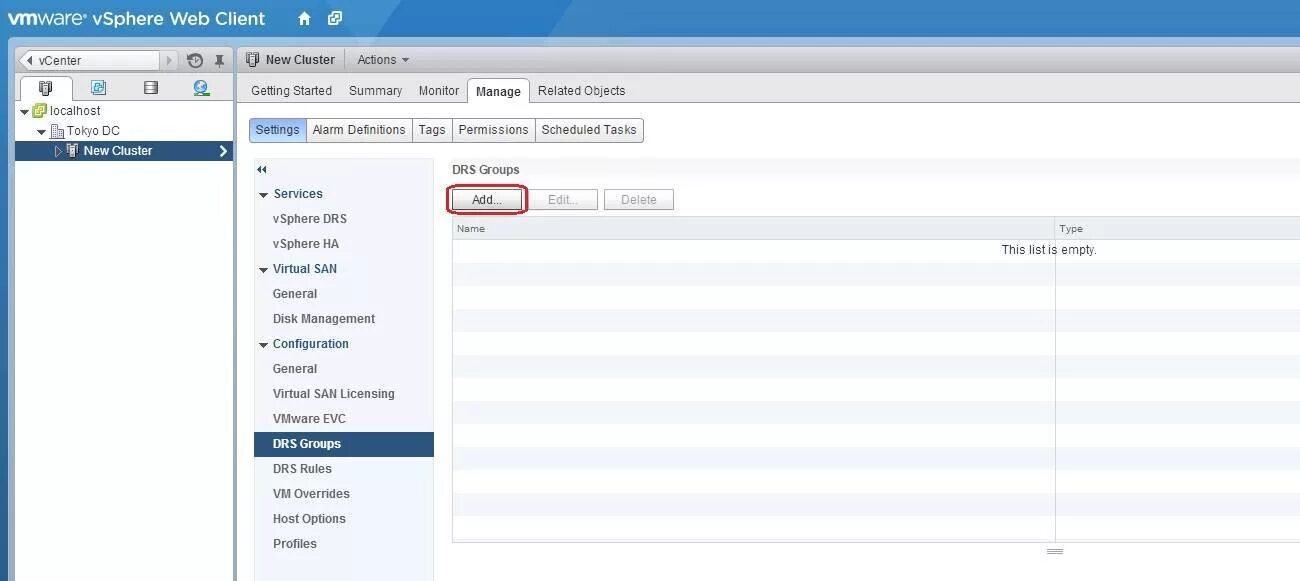Click the New Cluster header cluster icon
The width and height of the screenshot is (1300, 581).
(253, 59)
